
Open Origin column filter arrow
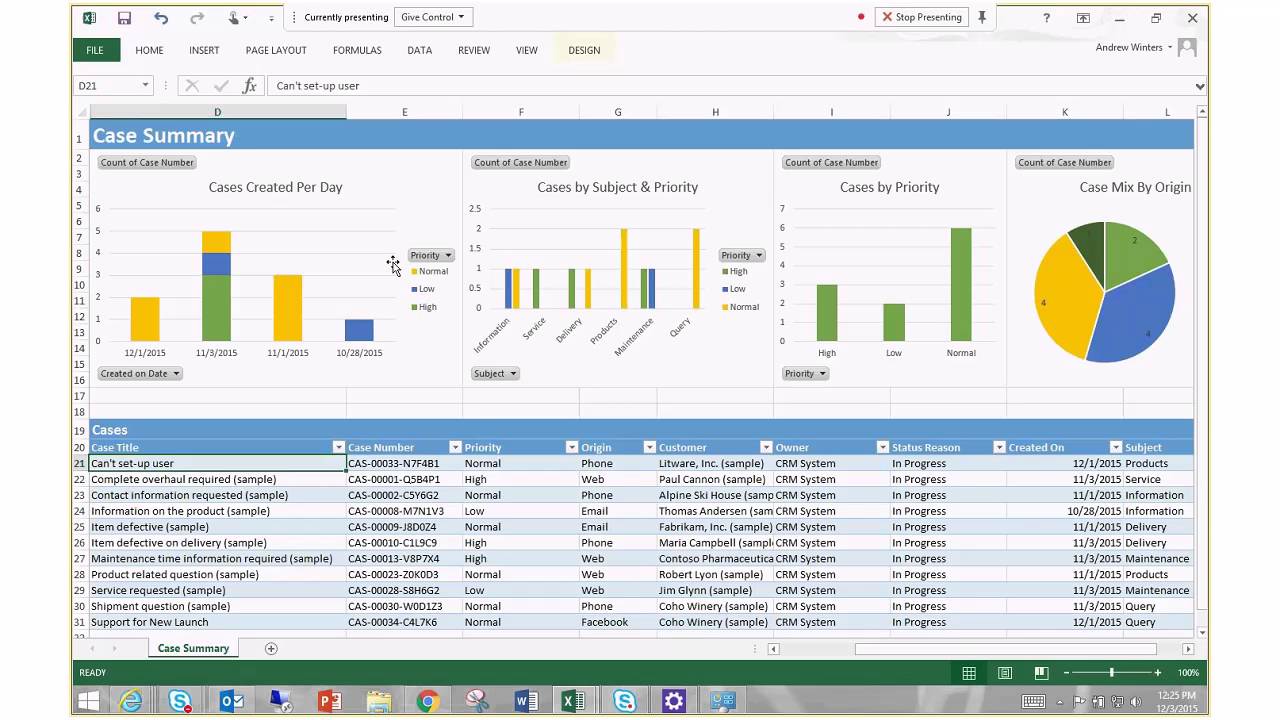[649, 447]
